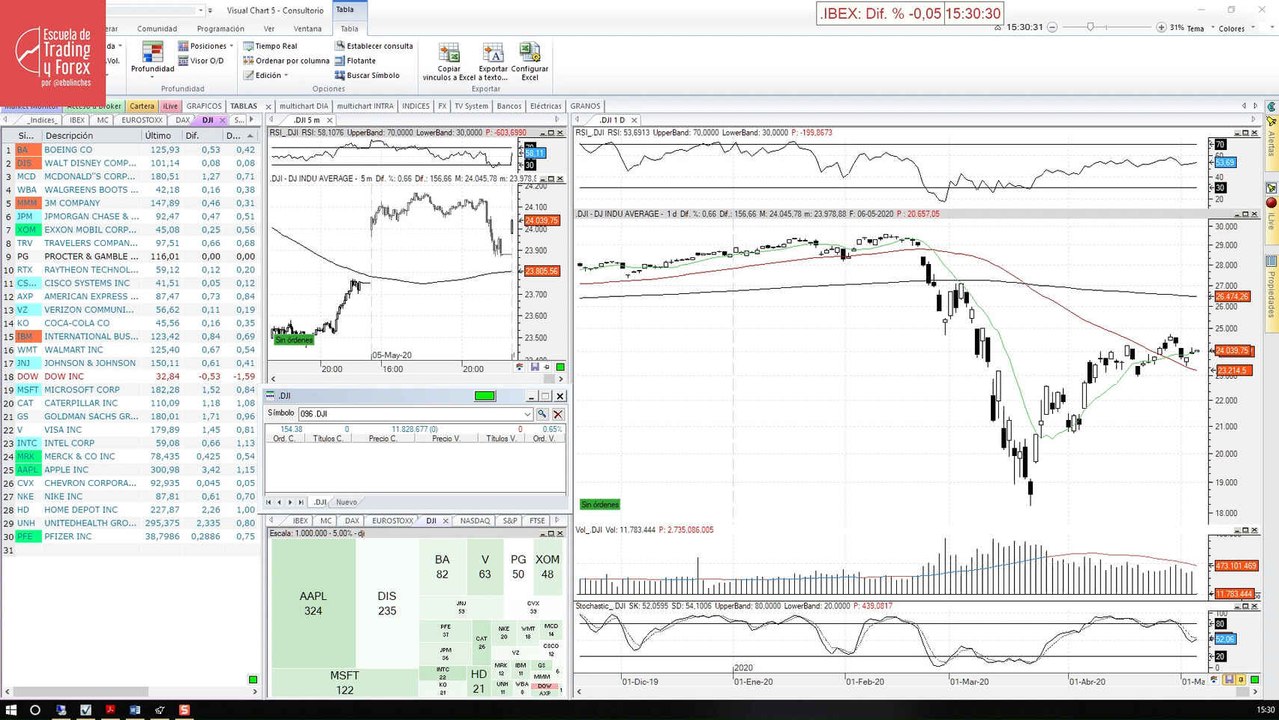Viewport: 1279px width, 720px height.
Task: Click orange S app on taskbar
Action: click(183, 710)
